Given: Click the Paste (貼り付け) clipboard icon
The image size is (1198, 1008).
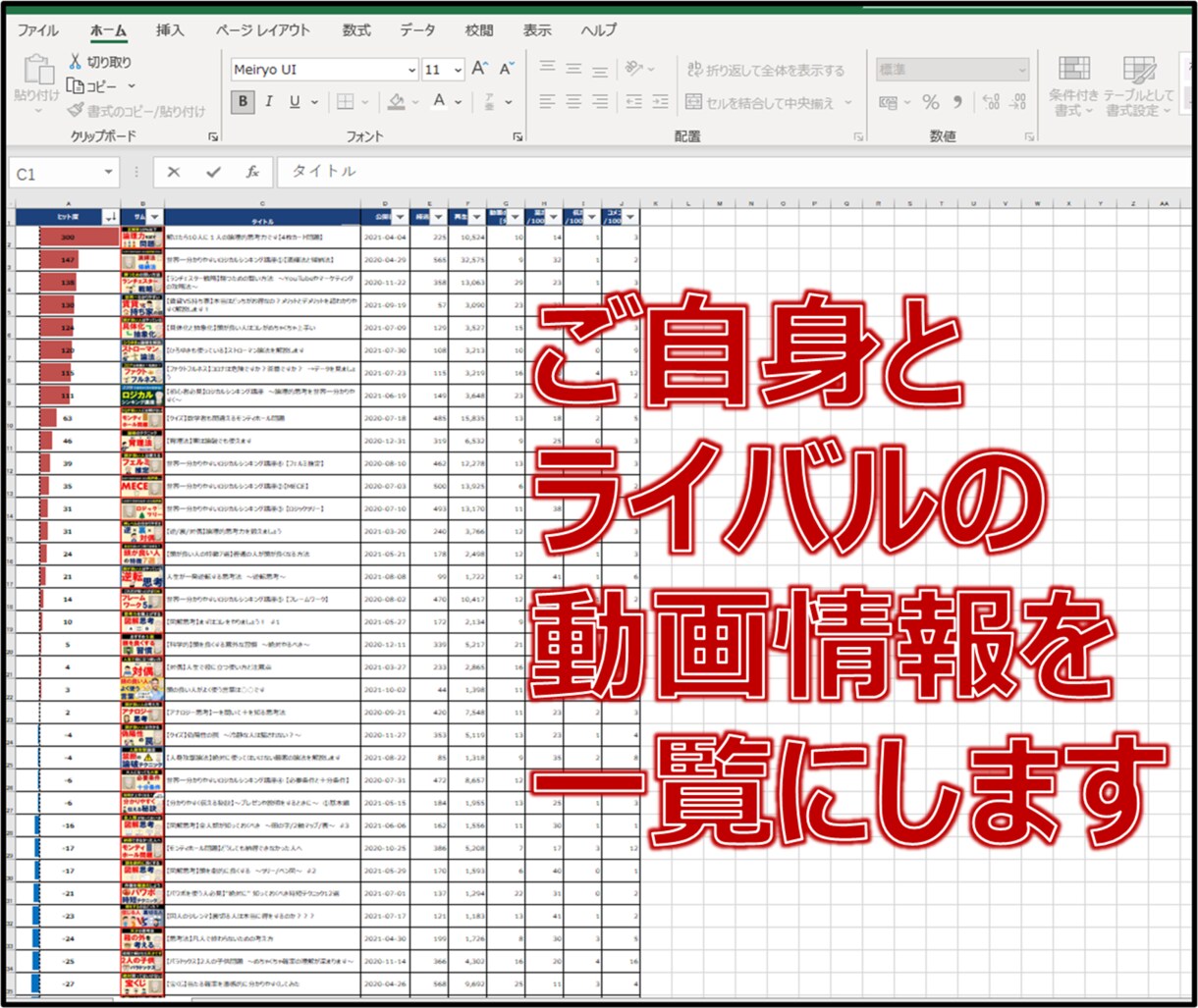Looking at the screenshot, I should pyautogui.click(x=37, y=71).
